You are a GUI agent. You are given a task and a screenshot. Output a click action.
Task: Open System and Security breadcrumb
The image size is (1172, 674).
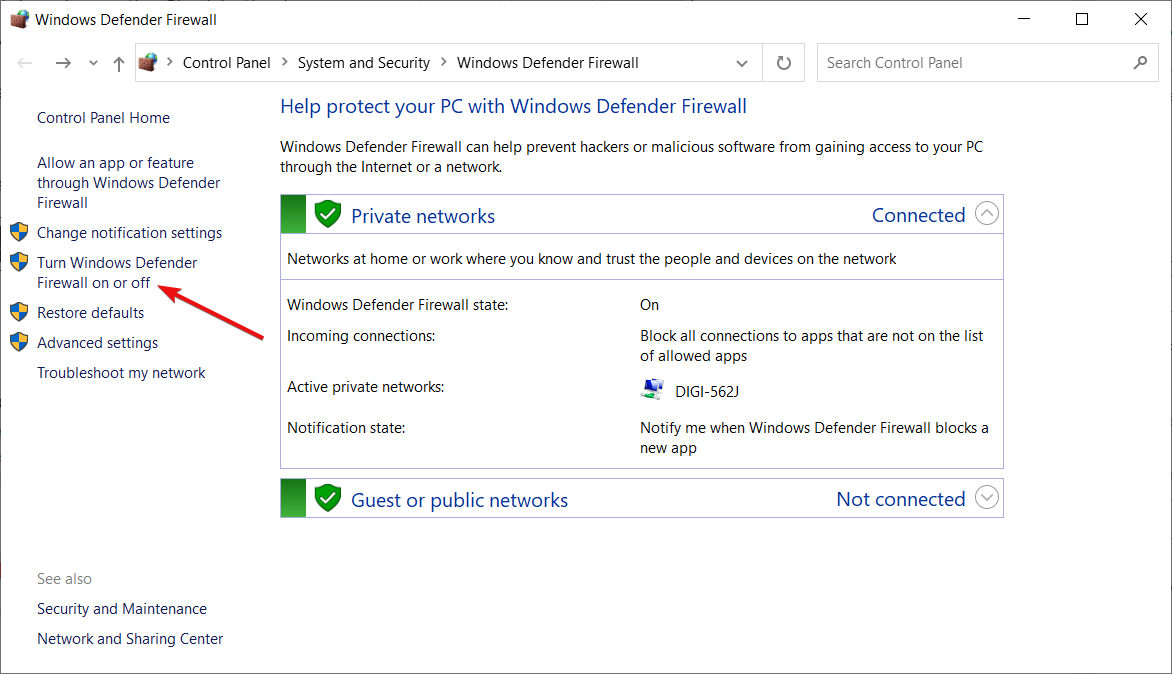[x=364, y=63]
